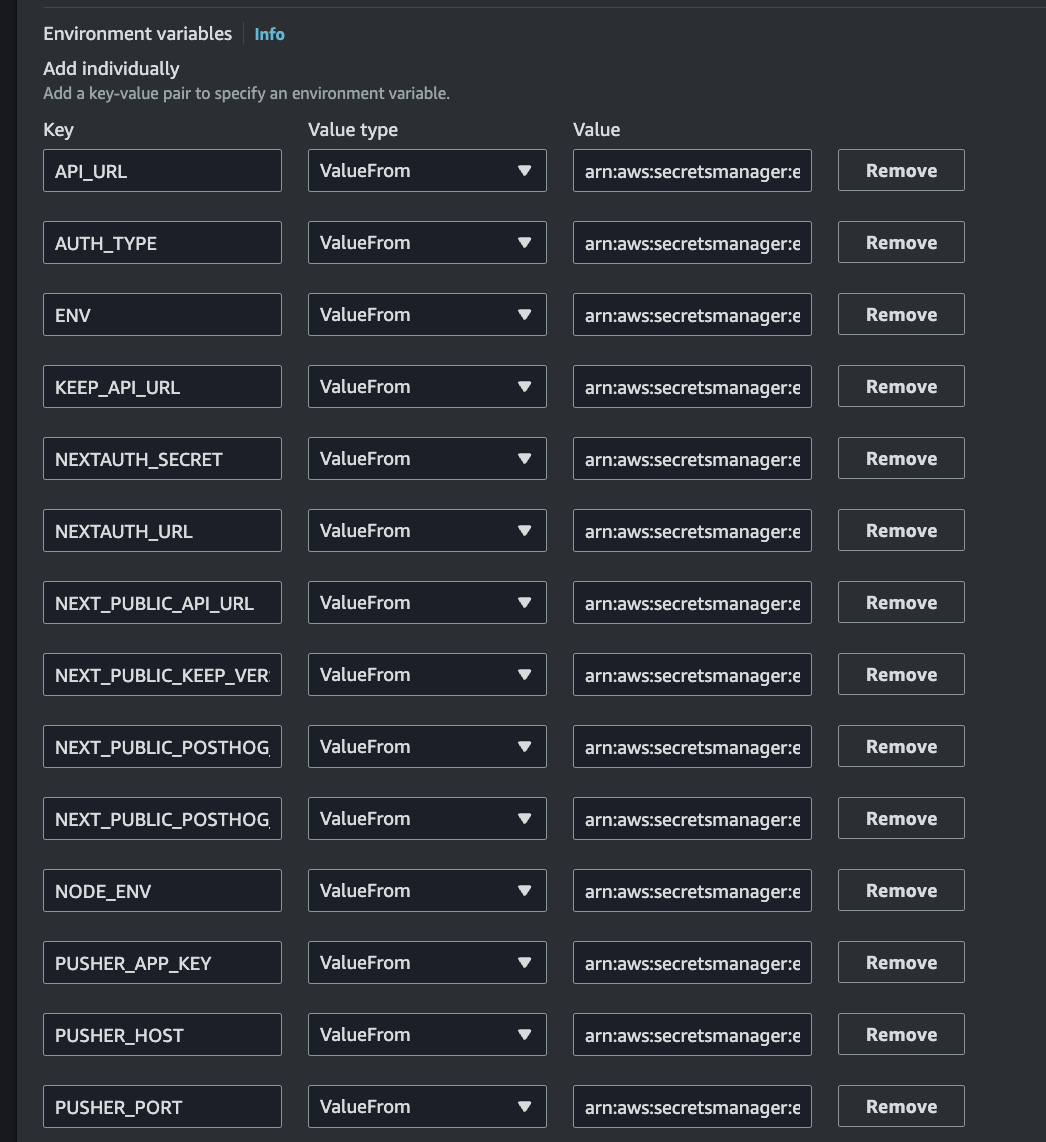This screenshot has height=1142, width=1046.
Task: Open the Value type dropdown for NEXTAUTH_SECRET
Action: click(x=427, y=458)
